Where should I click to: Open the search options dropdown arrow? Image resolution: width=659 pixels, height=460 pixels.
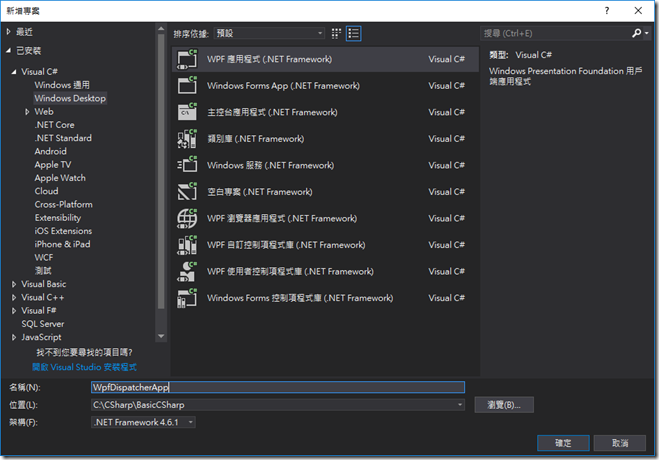(x=646, y=33)
